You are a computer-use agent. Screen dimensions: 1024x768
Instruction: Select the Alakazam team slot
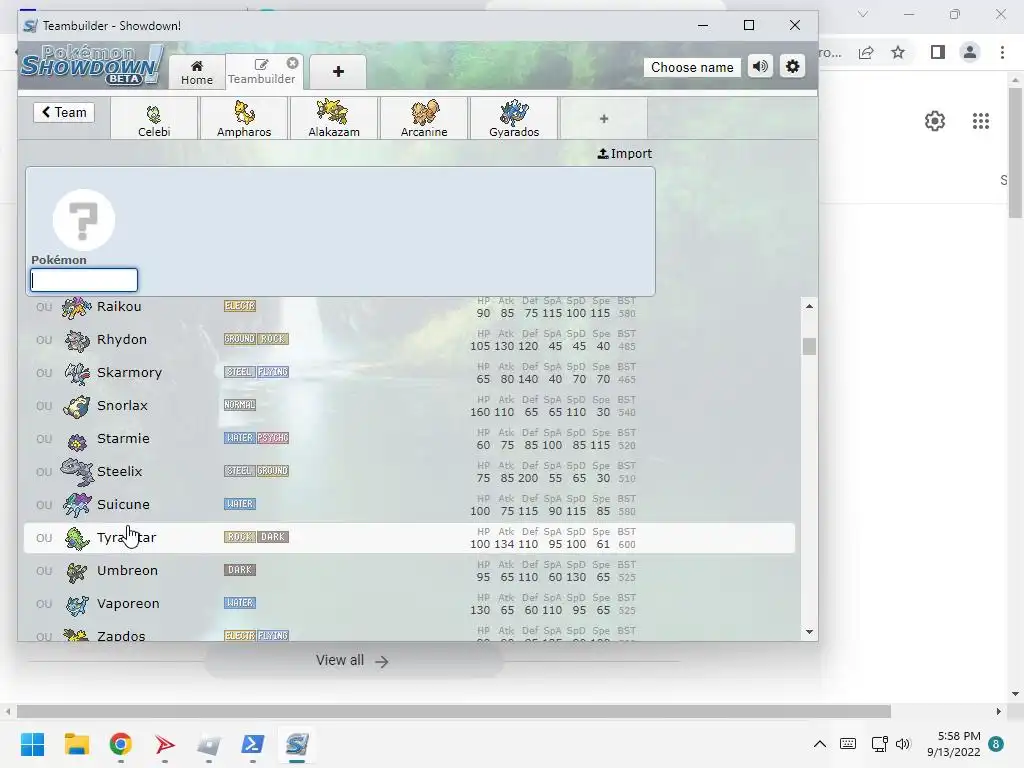click(334, 118)
